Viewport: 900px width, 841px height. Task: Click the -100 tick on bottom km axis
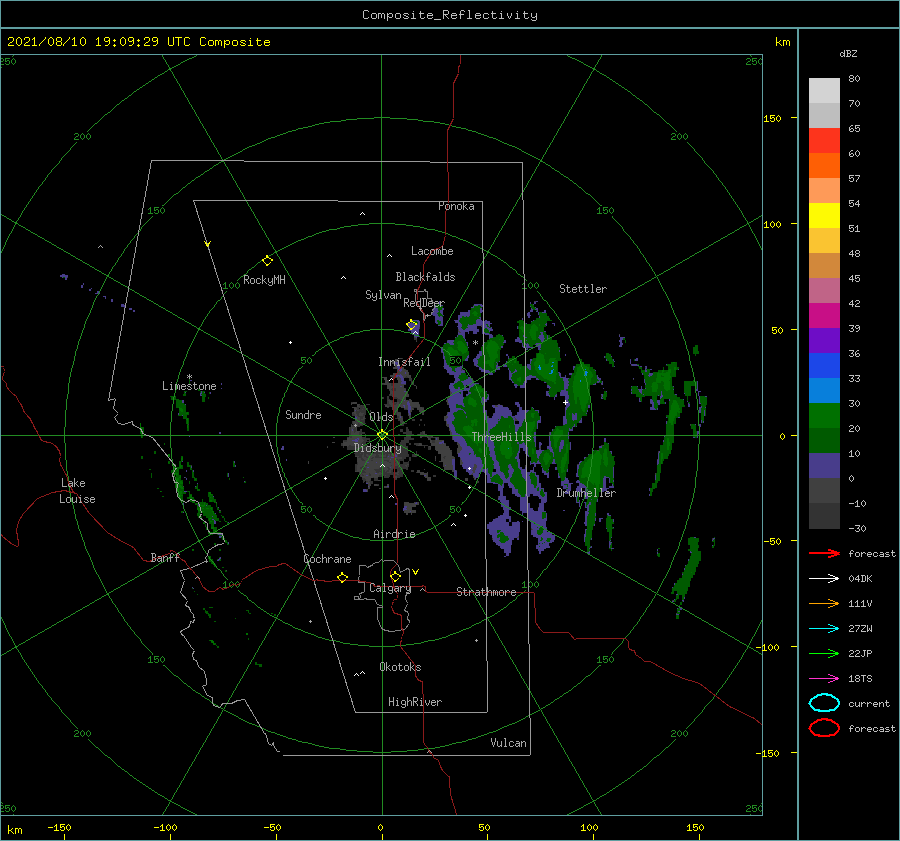[x=165, y=828]
